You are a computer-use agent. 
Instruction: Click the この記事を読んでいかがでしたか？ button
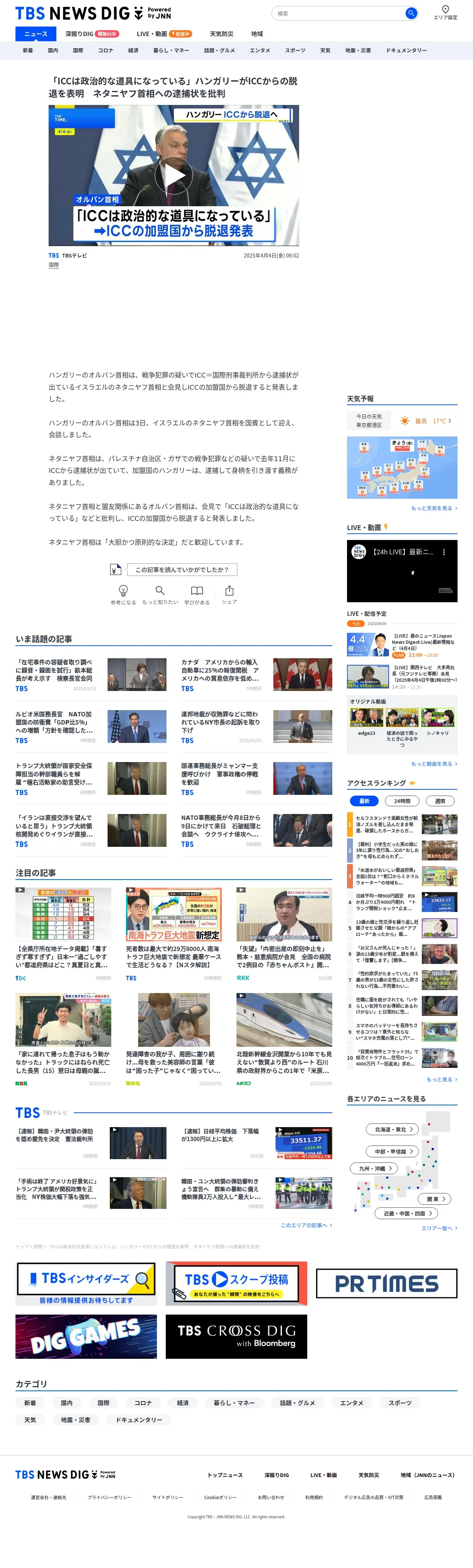click(x=182, y=569)
